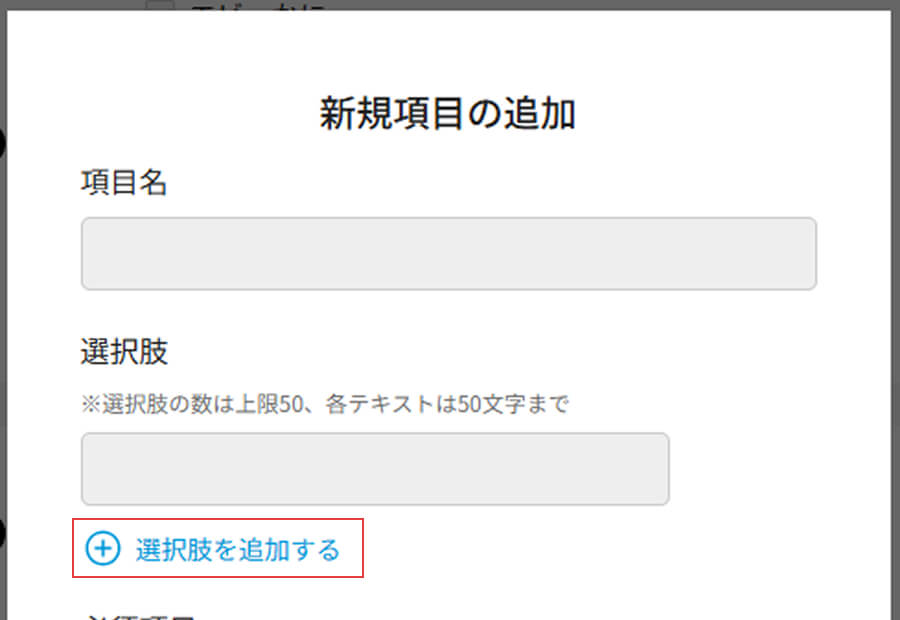Focus the 選択肢 option text field

(x=375, y=469)
